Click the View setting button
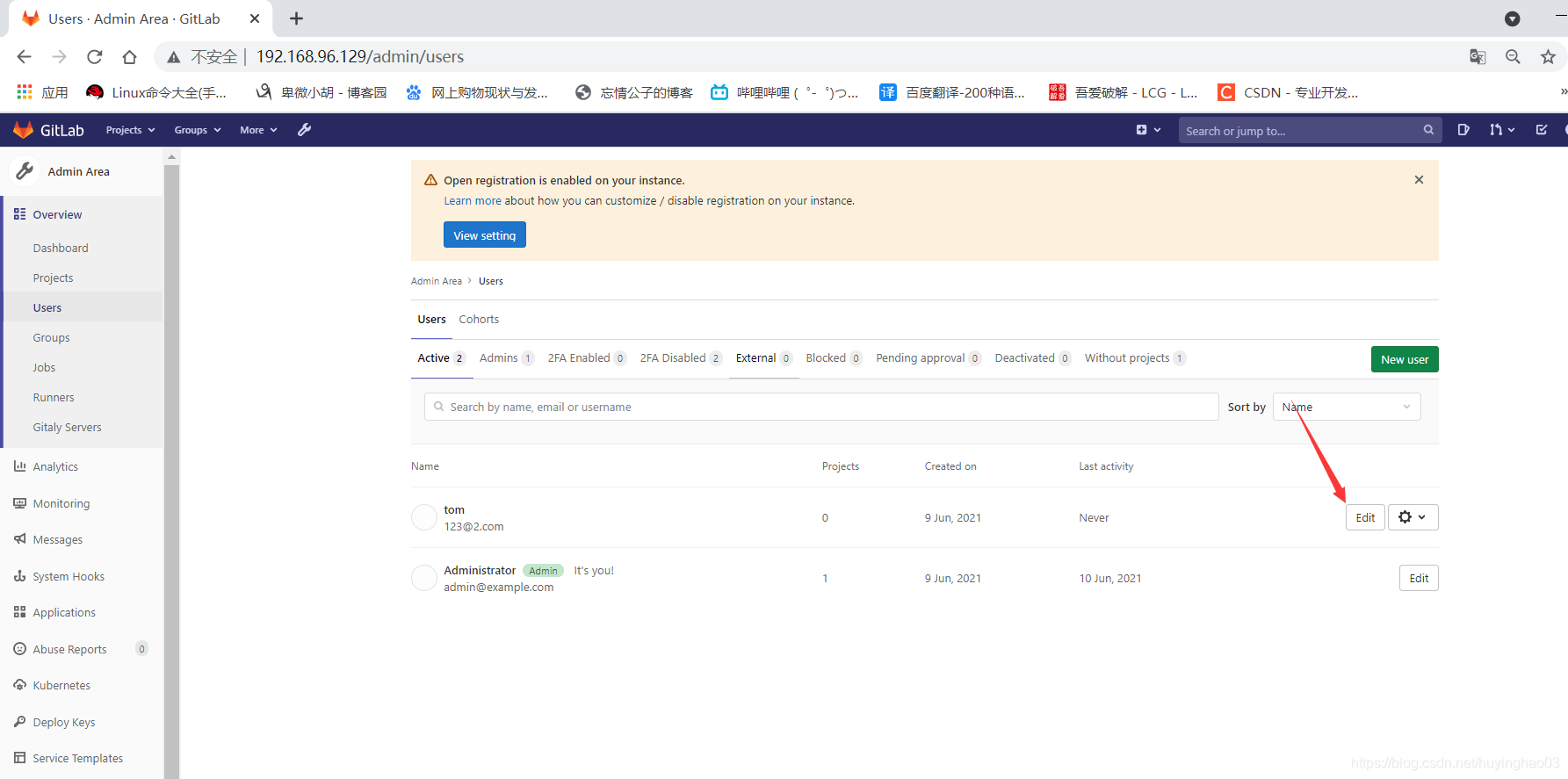 pos(485,235)
